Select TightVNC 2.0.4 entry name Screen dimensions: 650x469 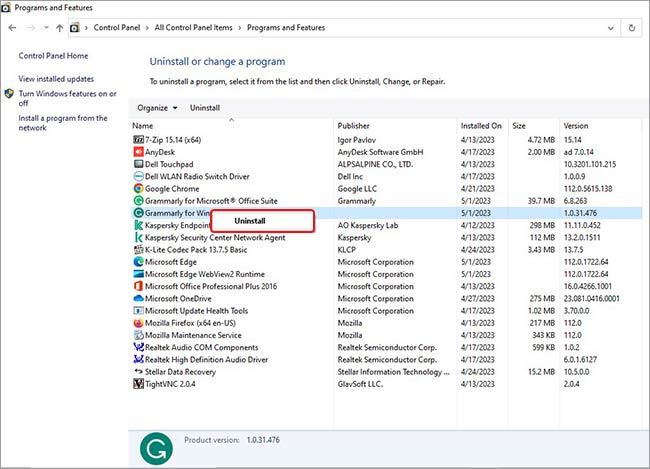(170, 384)
